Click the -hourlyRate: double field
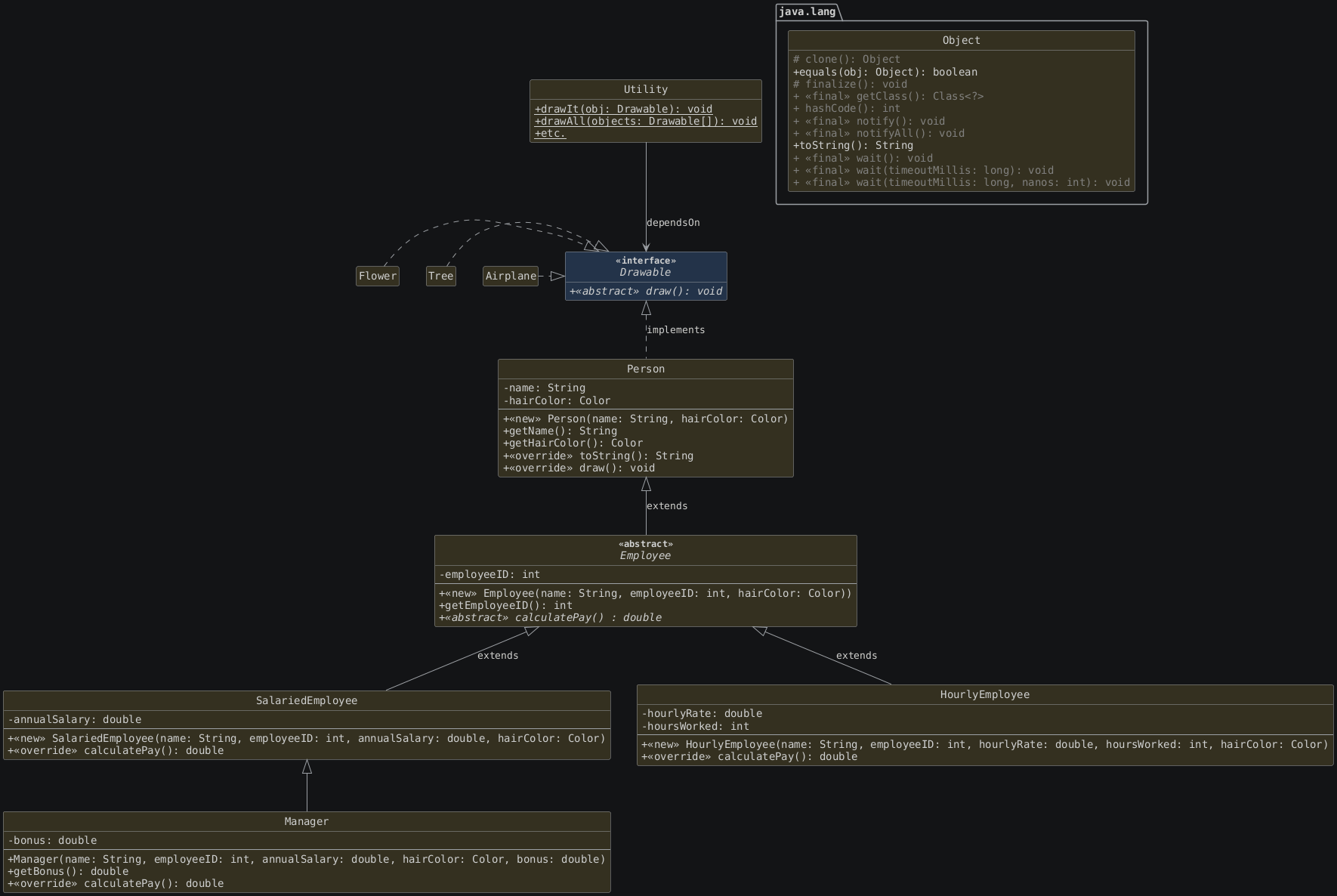Image resolution: width=1337 pixels, height=896 pixels. pyautogui.click(x=702, y=713)
